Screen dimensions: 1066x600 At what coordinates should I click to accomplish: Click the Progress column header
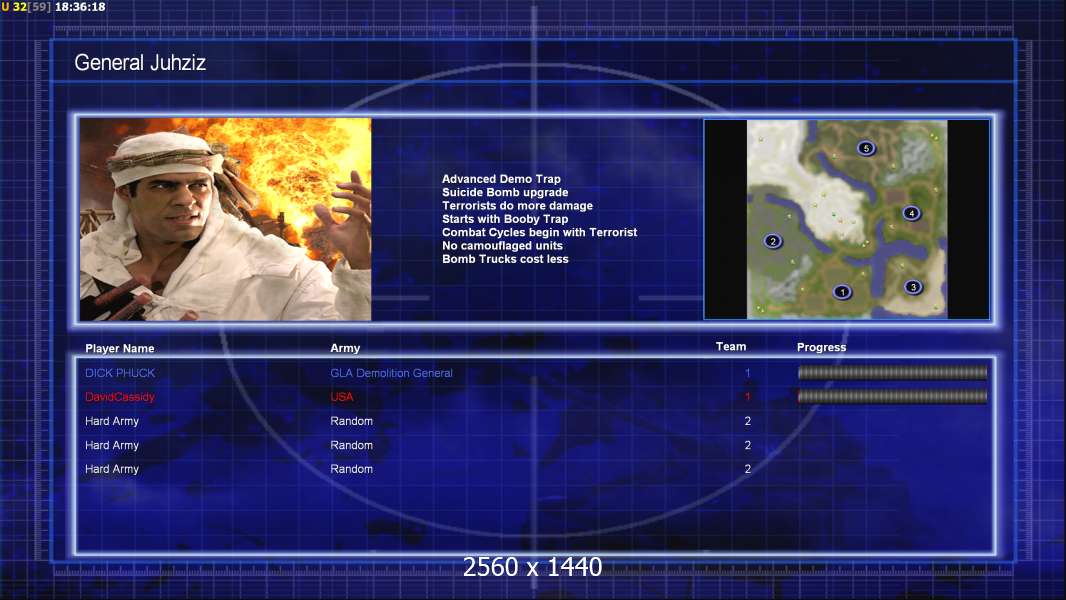pyautogui.click(x=821, y=347)
